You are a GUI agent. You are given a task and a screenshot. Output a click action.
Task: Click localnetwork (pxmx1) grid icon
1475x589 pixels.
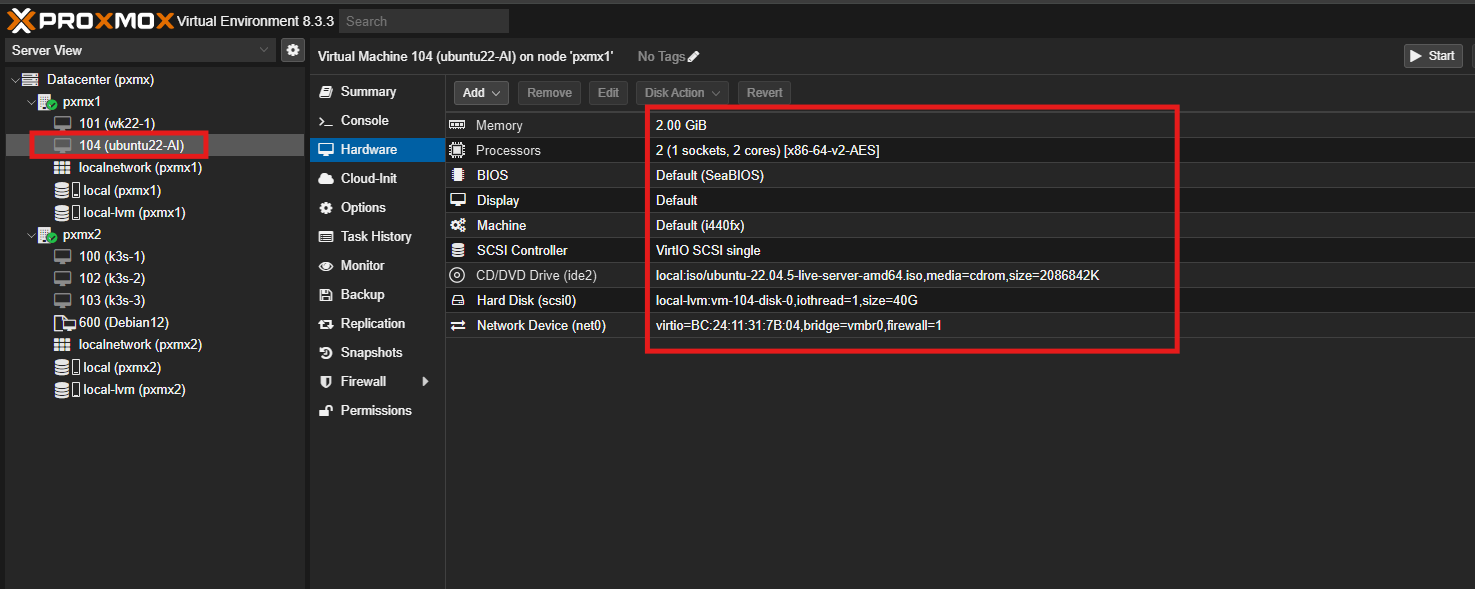coord(63,168)
